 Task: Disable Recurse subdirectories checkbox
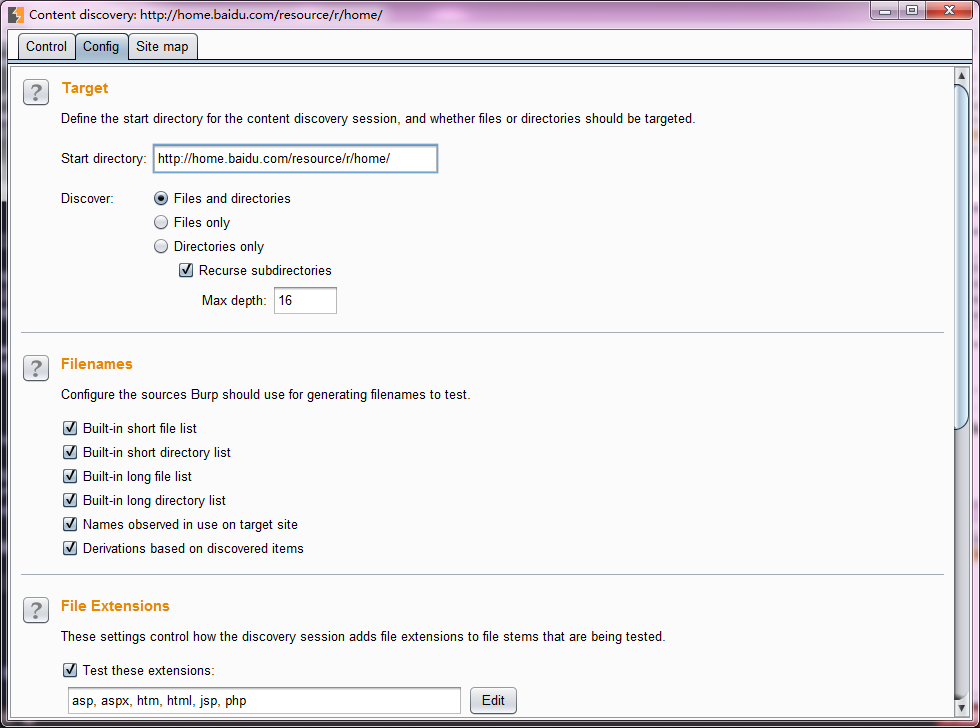[x=186, y=271]
